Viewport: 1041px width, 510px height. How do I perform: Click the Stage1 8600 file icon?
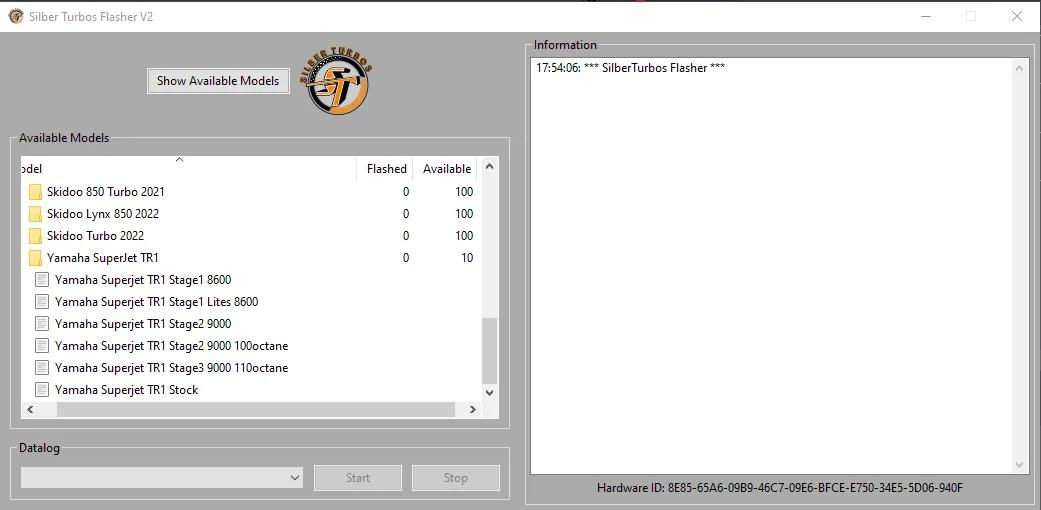tap(42, 280)
